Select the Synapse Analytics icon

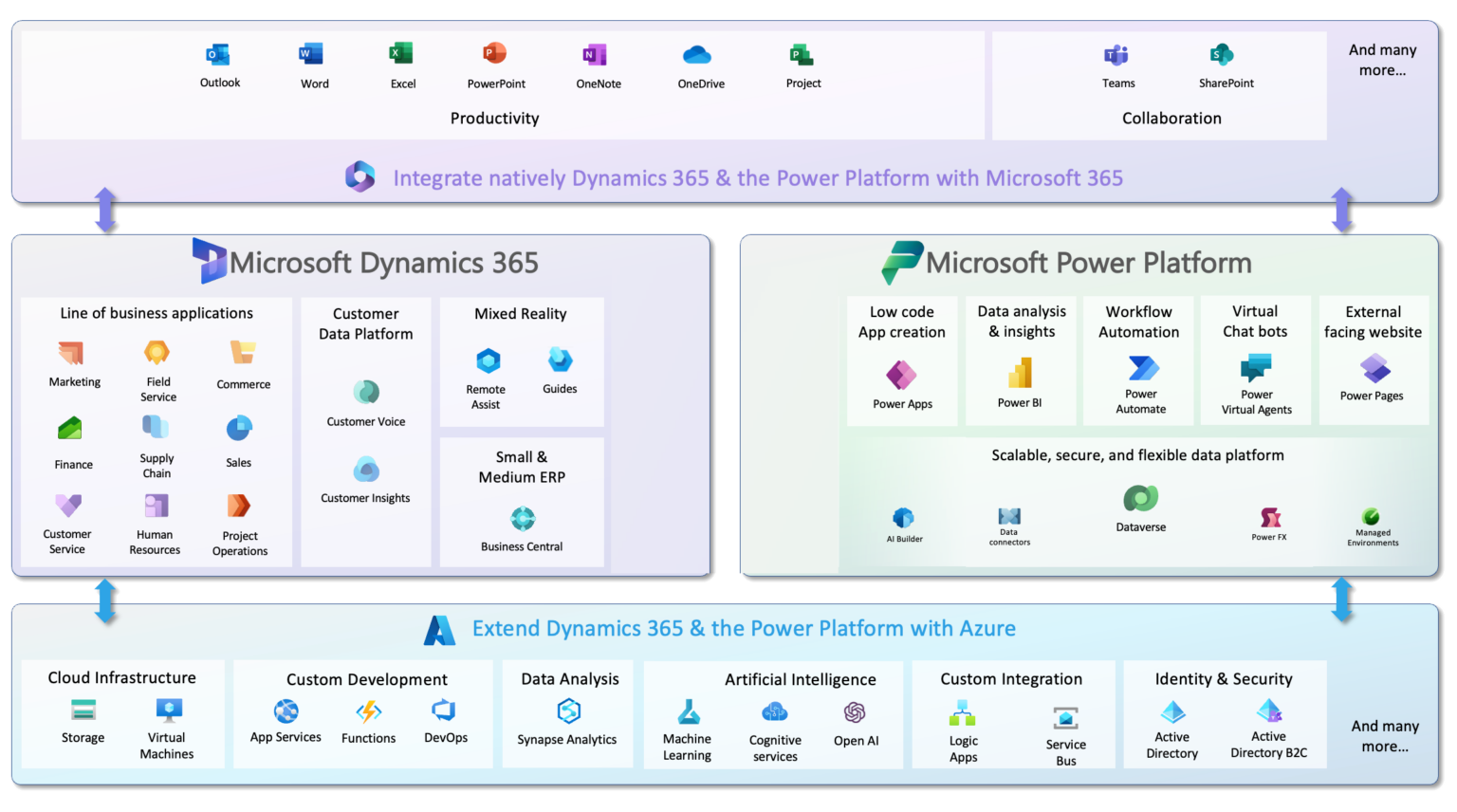pos(568,711)
